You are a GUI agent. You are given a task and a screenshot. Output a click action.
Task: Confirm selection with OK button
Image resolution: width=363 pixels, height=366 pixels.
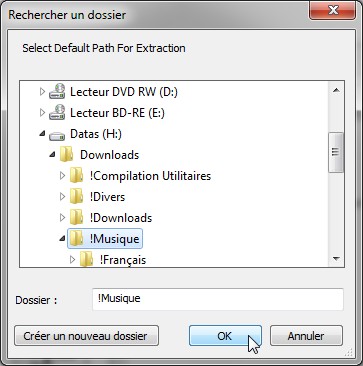[x=225, y=336]
